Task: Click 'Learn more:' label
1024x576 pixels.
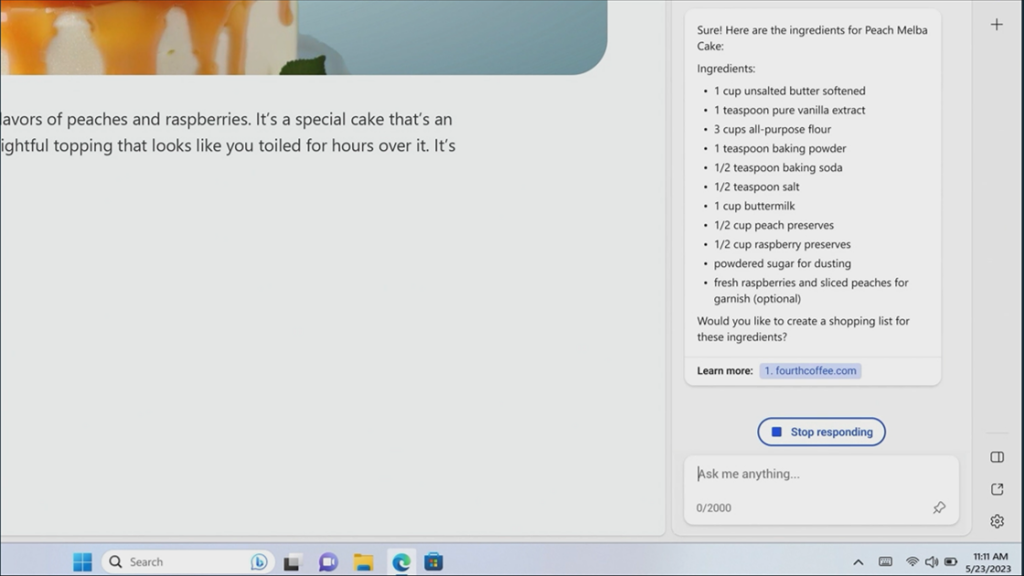Action: click(x=725, y=371)
